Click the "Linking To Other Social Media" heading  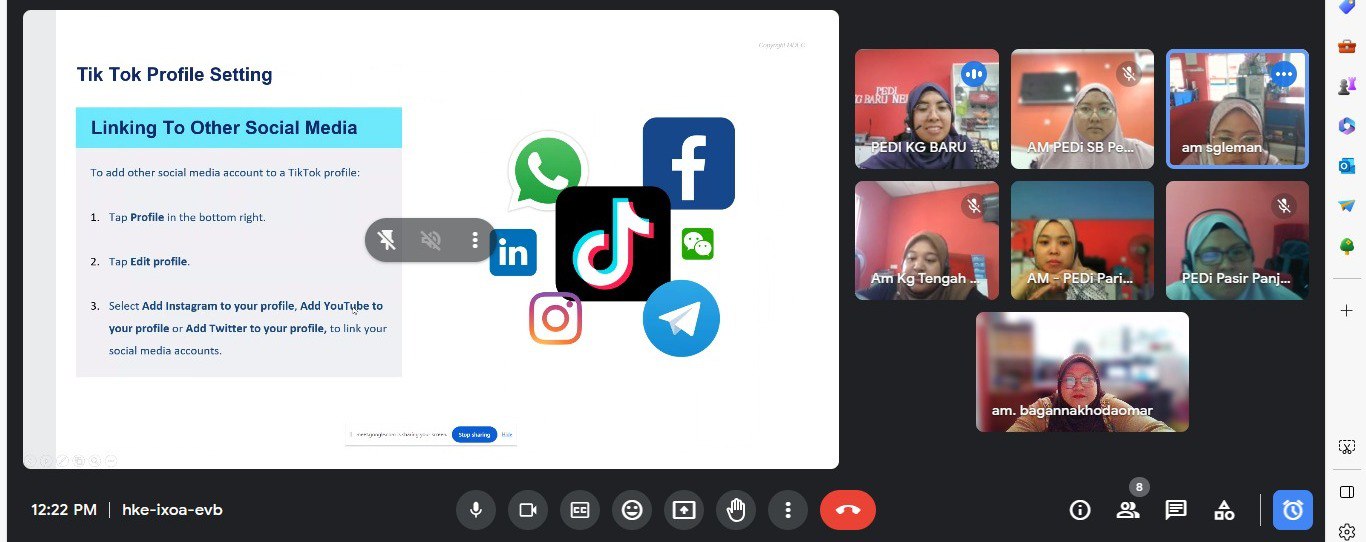(224, 128)
